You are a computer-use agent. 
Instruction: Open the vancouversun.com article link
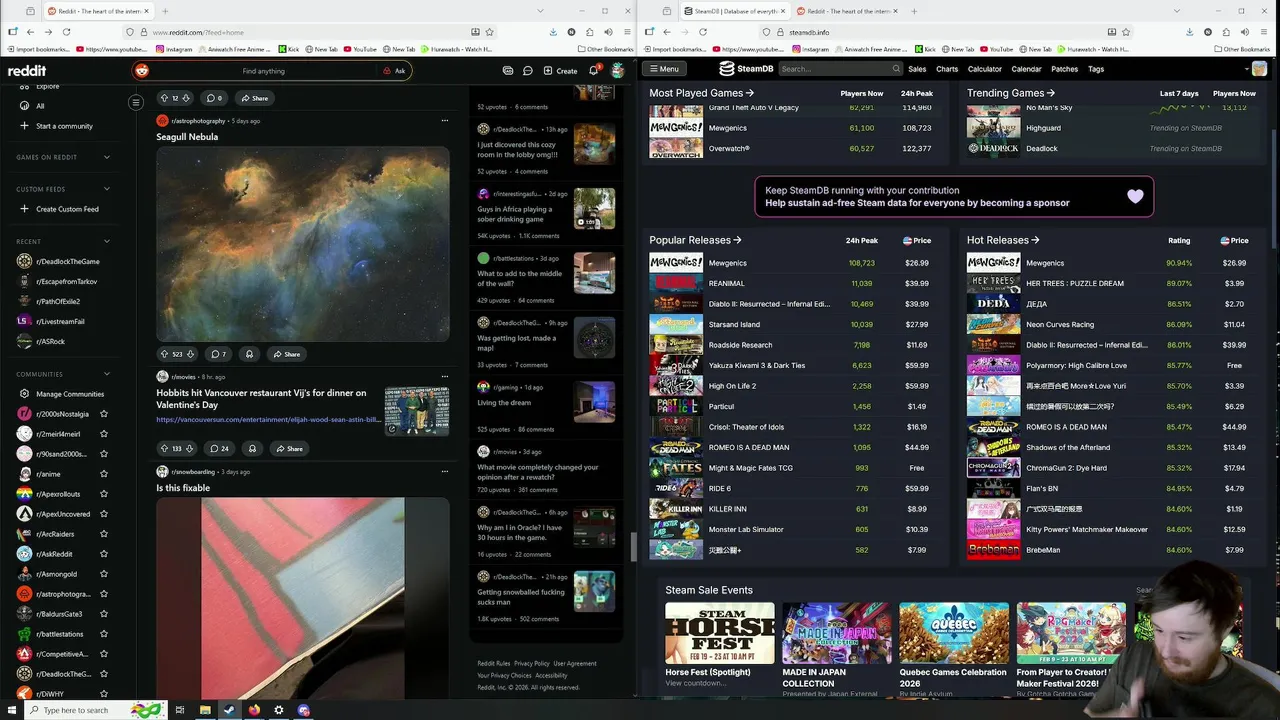click(268, 420)
